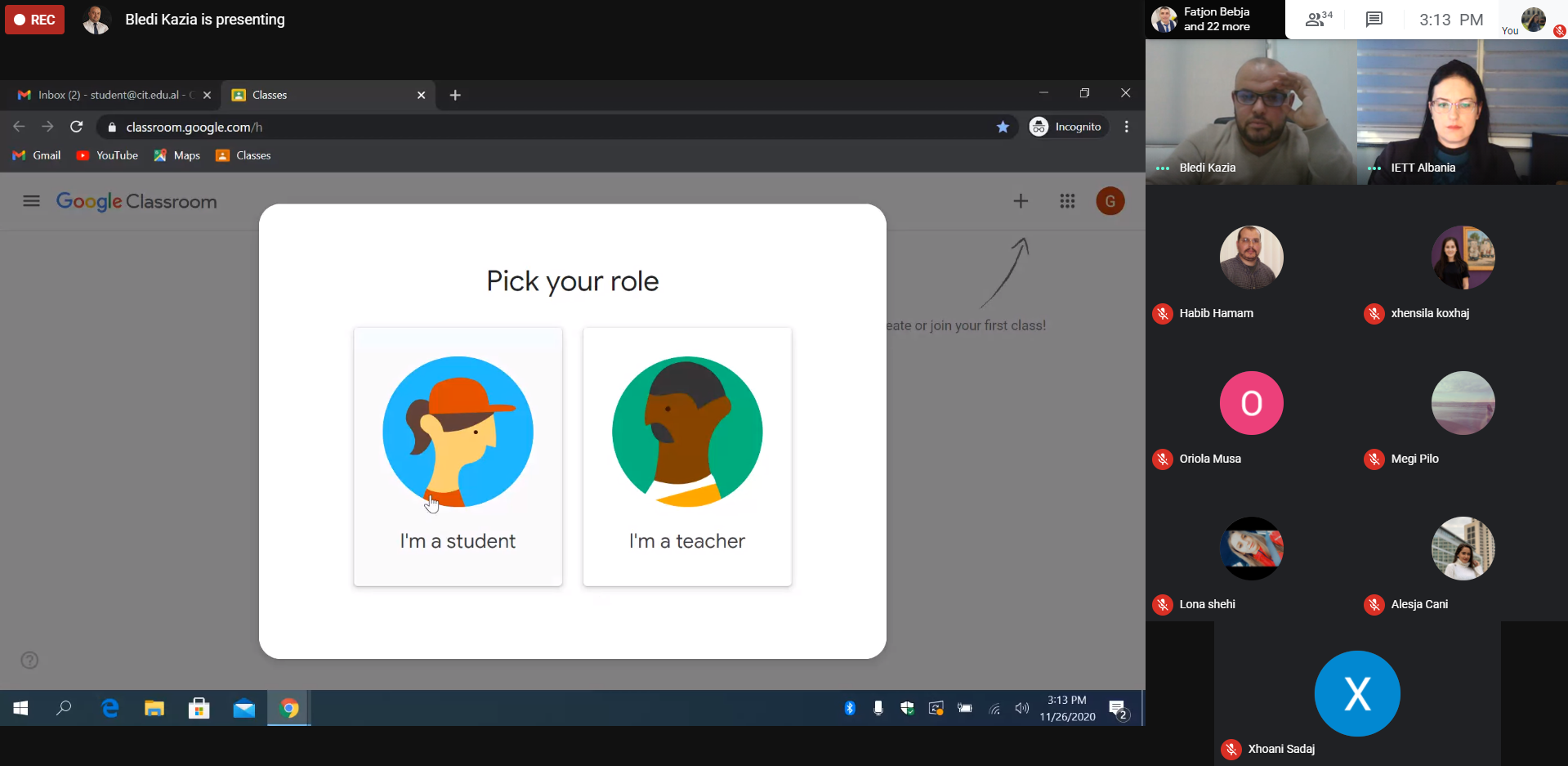Open the Google account avatar 'G'
Viewport: 1568px width, 766px height.
point(1110,201)
